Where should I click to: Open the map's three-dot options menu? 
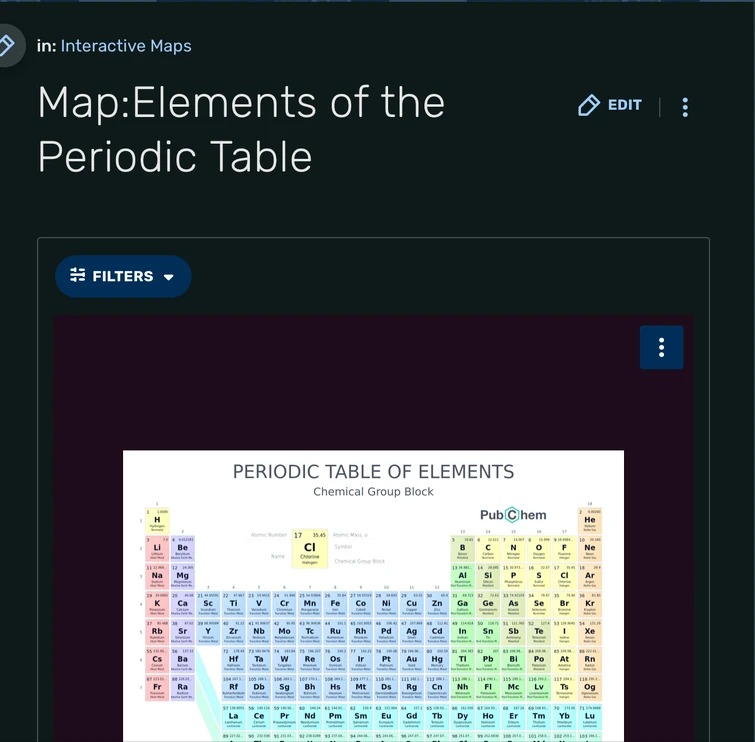click(x=661, y=347)
